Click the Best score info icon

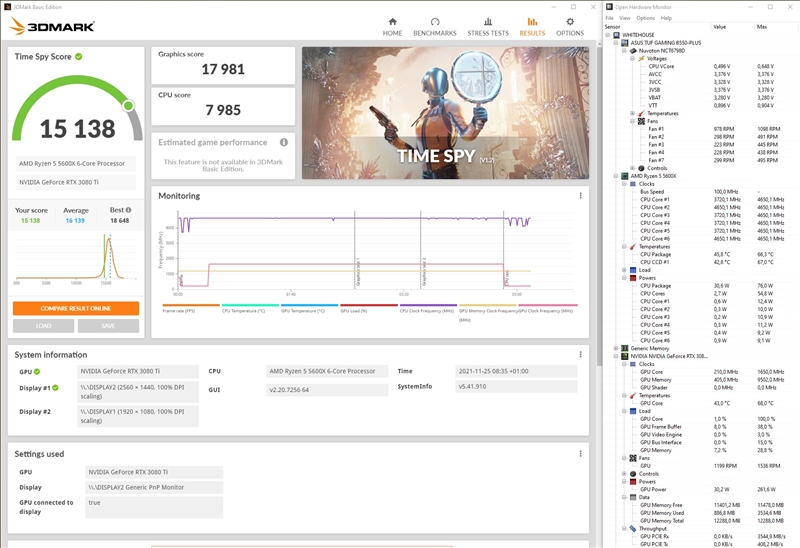129,210
